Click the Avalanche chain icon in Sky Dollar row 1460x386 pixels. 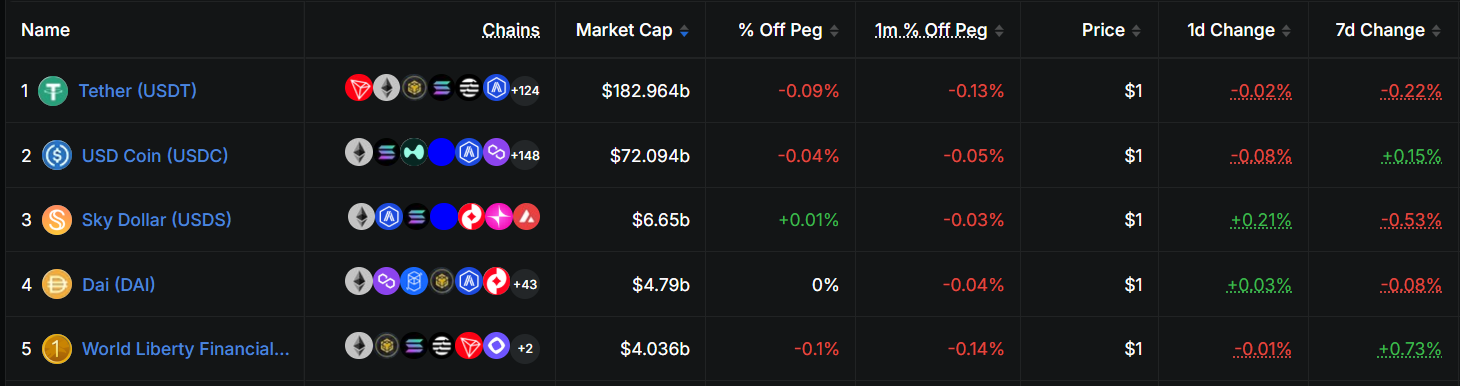(x=526, y=217)
